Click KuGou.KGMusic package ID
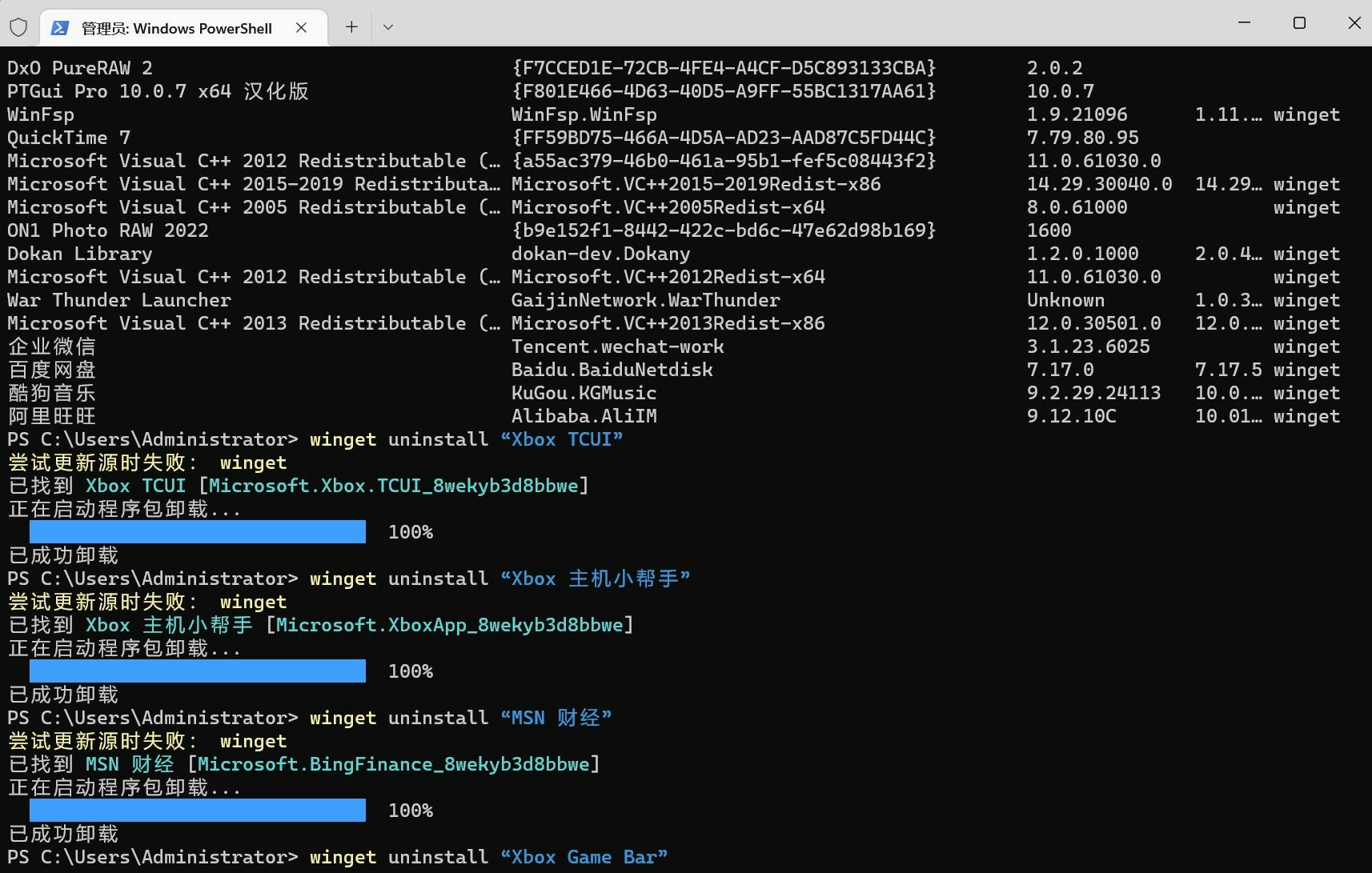 584,393
